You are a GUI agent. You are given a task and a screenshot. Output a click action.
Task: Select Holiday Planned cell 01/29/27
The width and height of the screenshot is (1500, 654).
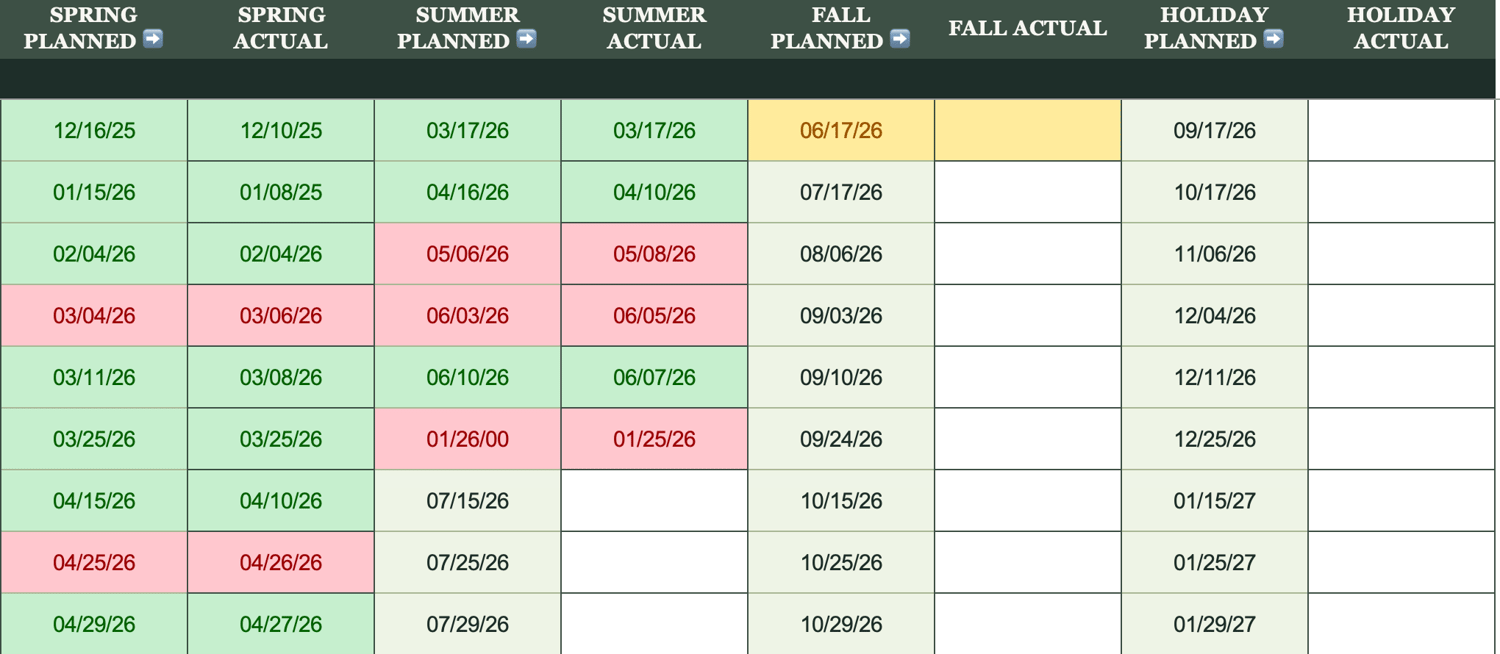click(x=1215, y=624)
